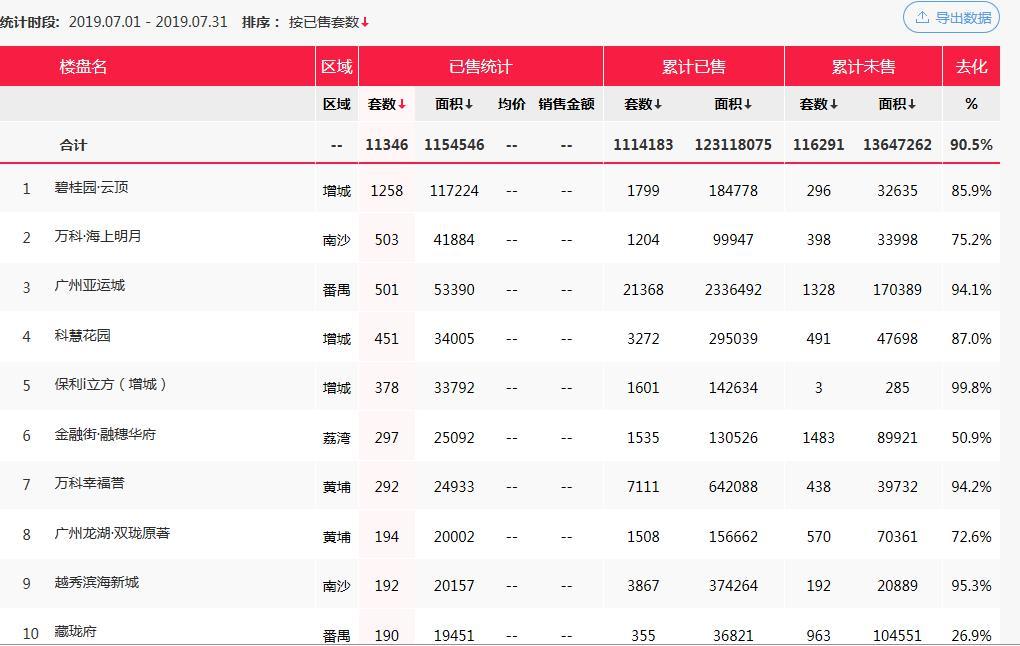This screenshot has width=1020, height=646.
Task: Click the 均价 column header
Action: coord(511,104)
